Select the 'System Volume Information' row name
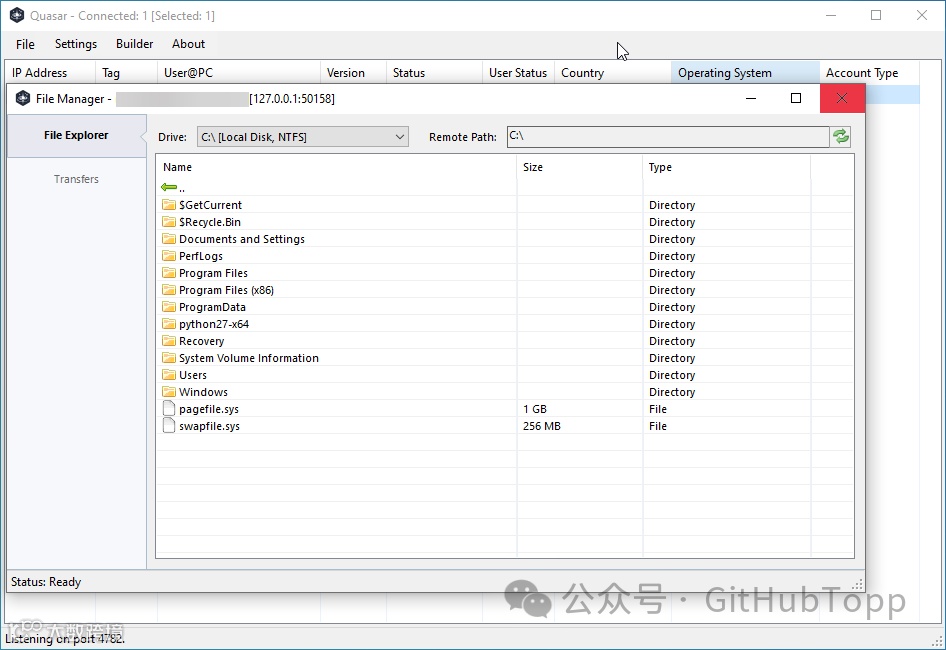 click(x=249, y=358)
